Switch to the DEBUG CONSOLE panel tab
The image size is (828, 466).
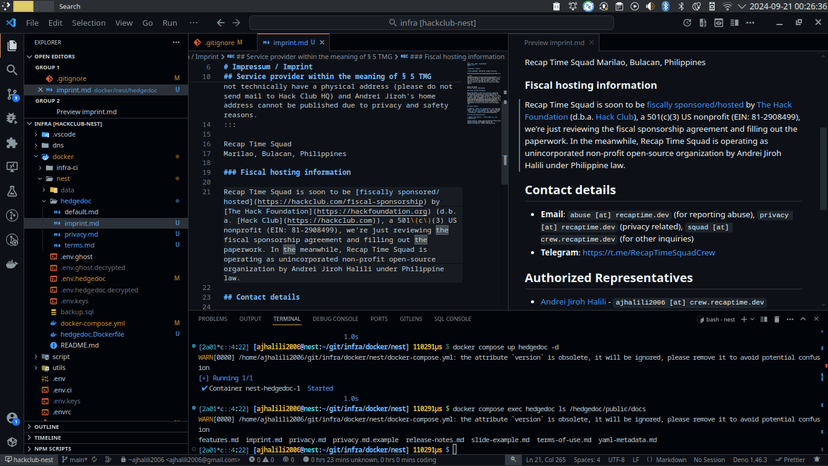[x=335, y=319]
